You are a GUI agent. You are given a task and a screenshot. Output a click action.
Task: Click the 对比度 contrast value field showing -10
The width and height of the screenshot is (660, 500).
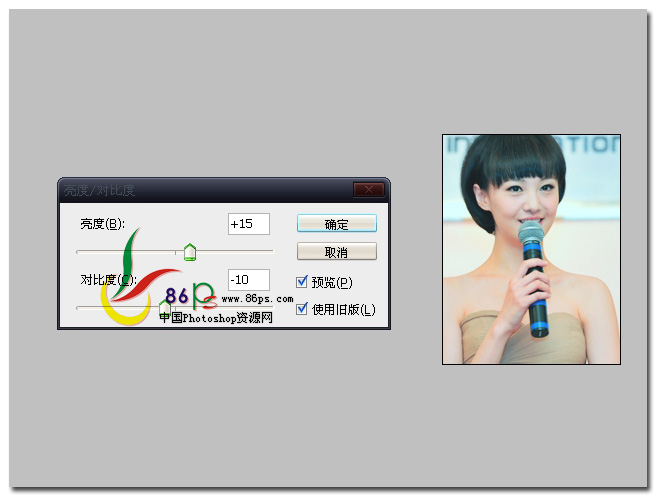249,280
